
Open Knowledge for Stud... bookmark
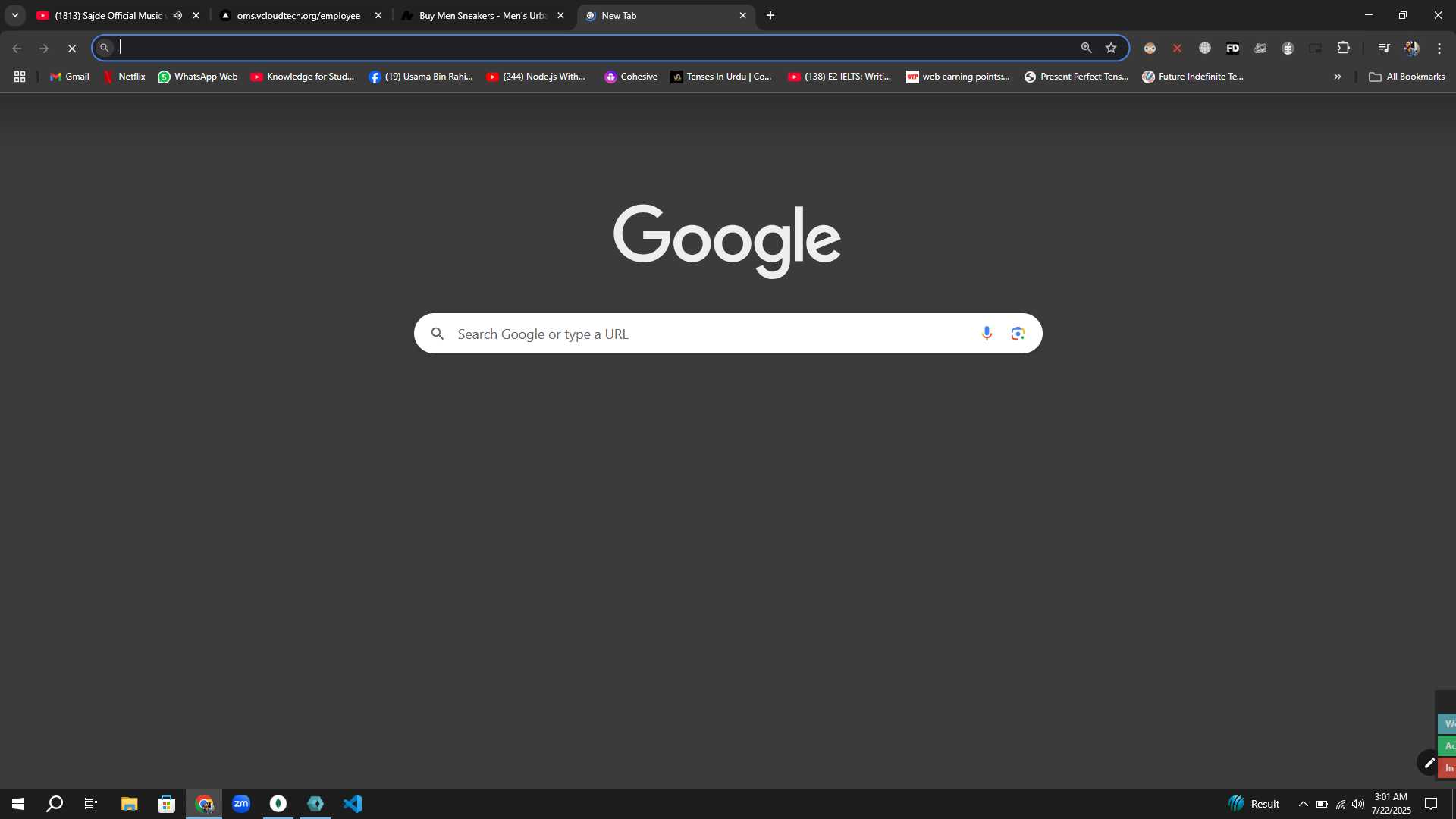[303, 77]
